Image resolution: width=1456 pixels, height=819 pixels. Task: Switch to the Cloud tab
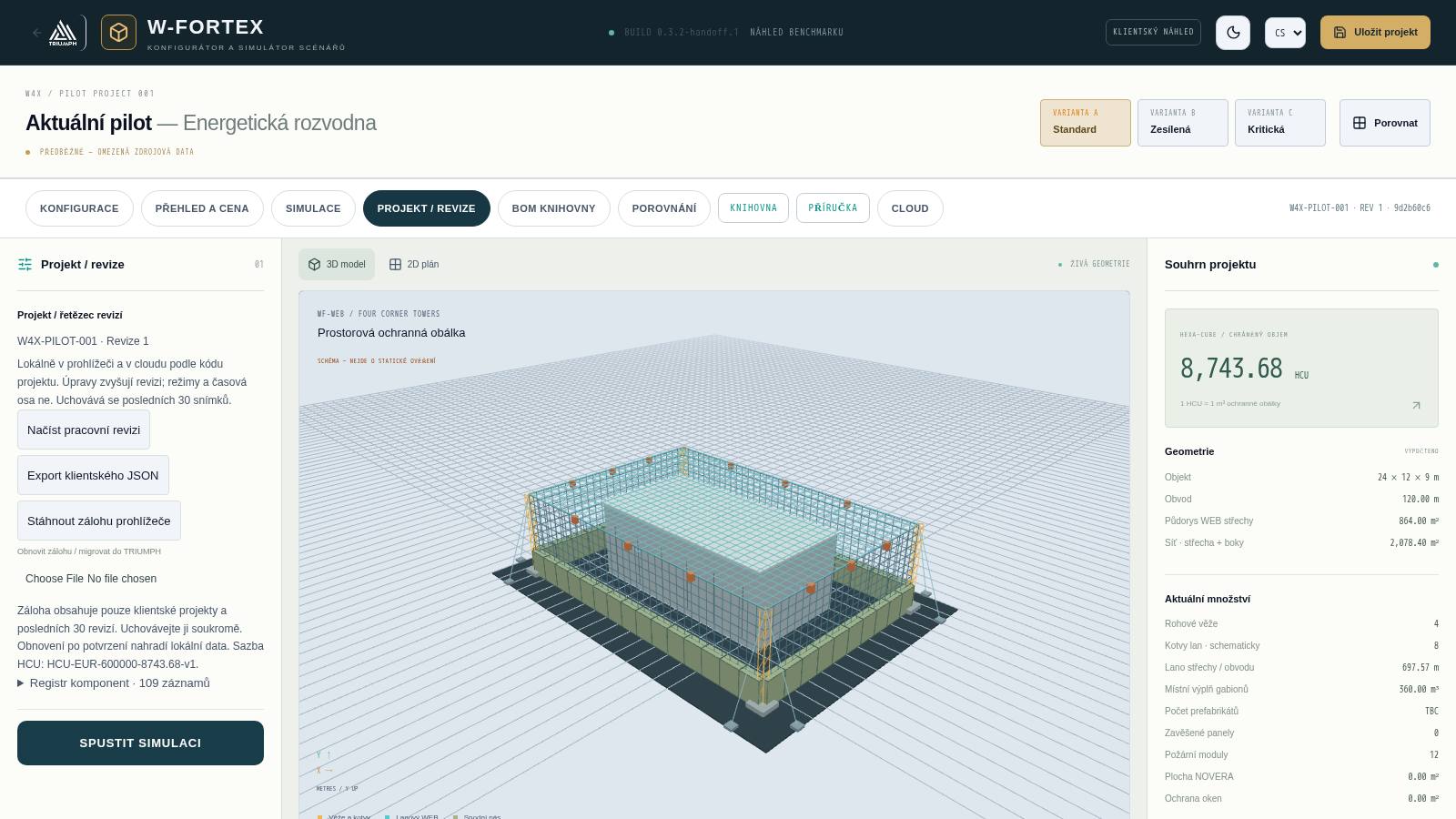click(x=910, y=208)
